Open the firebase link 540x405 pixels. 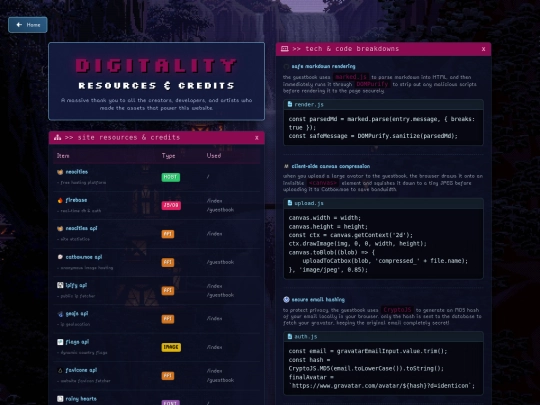pos(76,200)
